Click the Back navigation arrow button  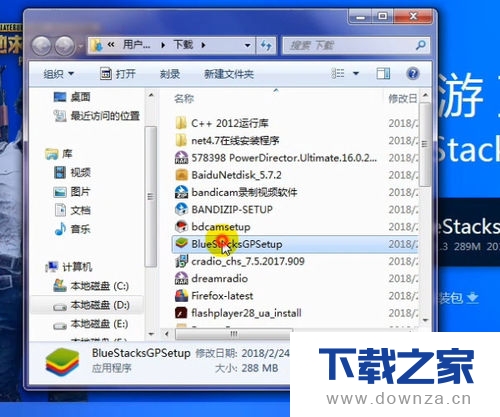[x=41, y=45]
